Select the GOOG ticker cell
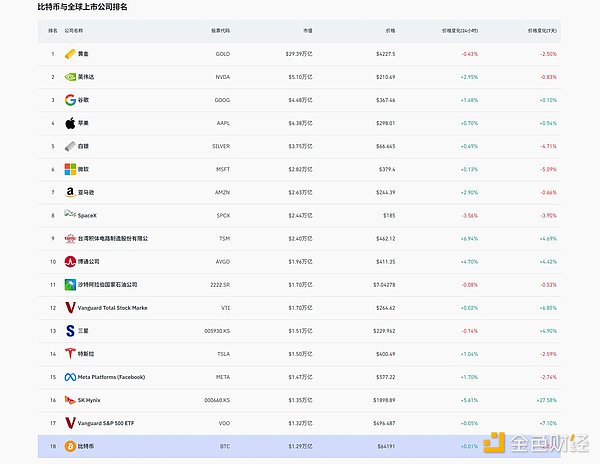Viewport: 600px width, 464px height. [222, 100]
